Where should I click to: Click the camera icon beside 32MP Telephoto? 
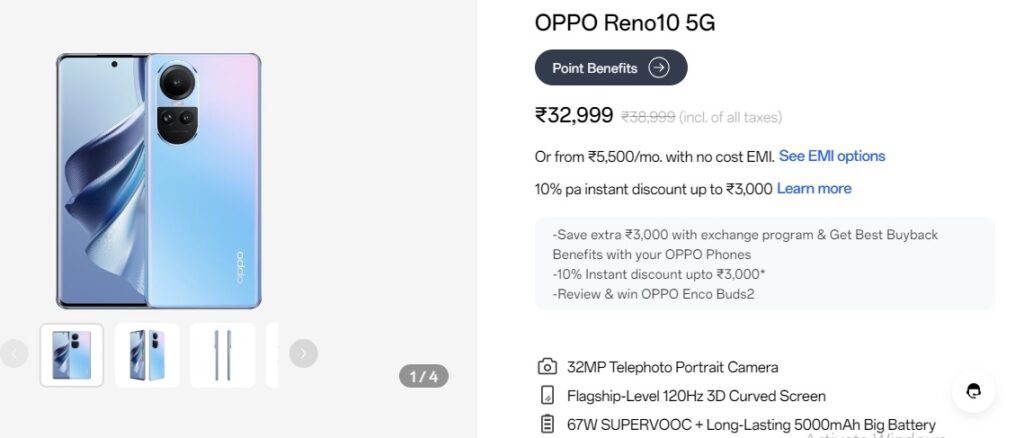[547, 367]
